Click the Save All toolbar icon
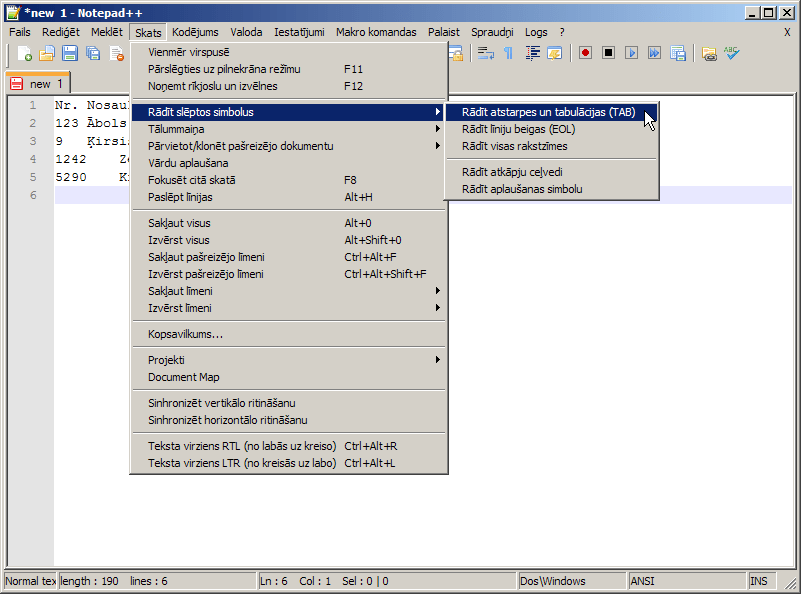This screenshot has height=594, width=801. click(x=93, y=53)
